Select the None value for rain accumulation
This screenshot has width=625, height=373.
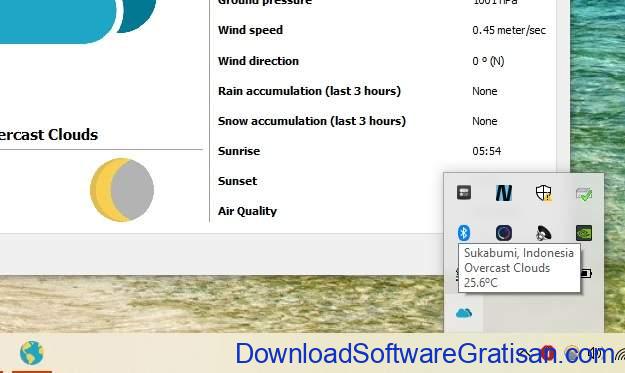pyautogui.click(x=485, y=91)
